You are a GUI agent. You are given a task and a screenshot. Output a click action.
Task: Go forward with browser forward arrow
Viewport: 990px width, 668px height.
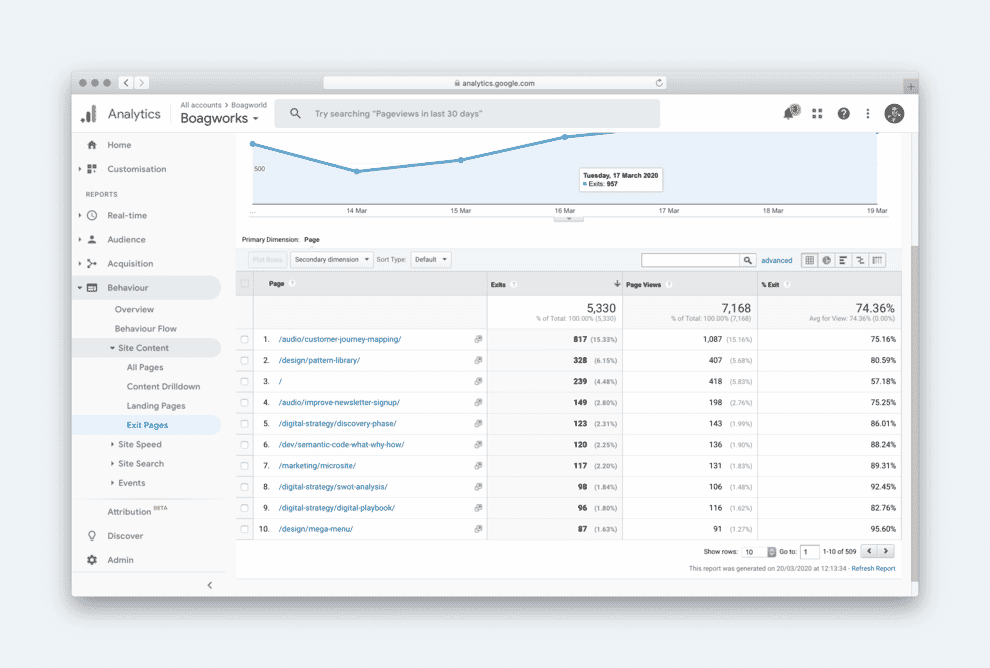(141, 83)
